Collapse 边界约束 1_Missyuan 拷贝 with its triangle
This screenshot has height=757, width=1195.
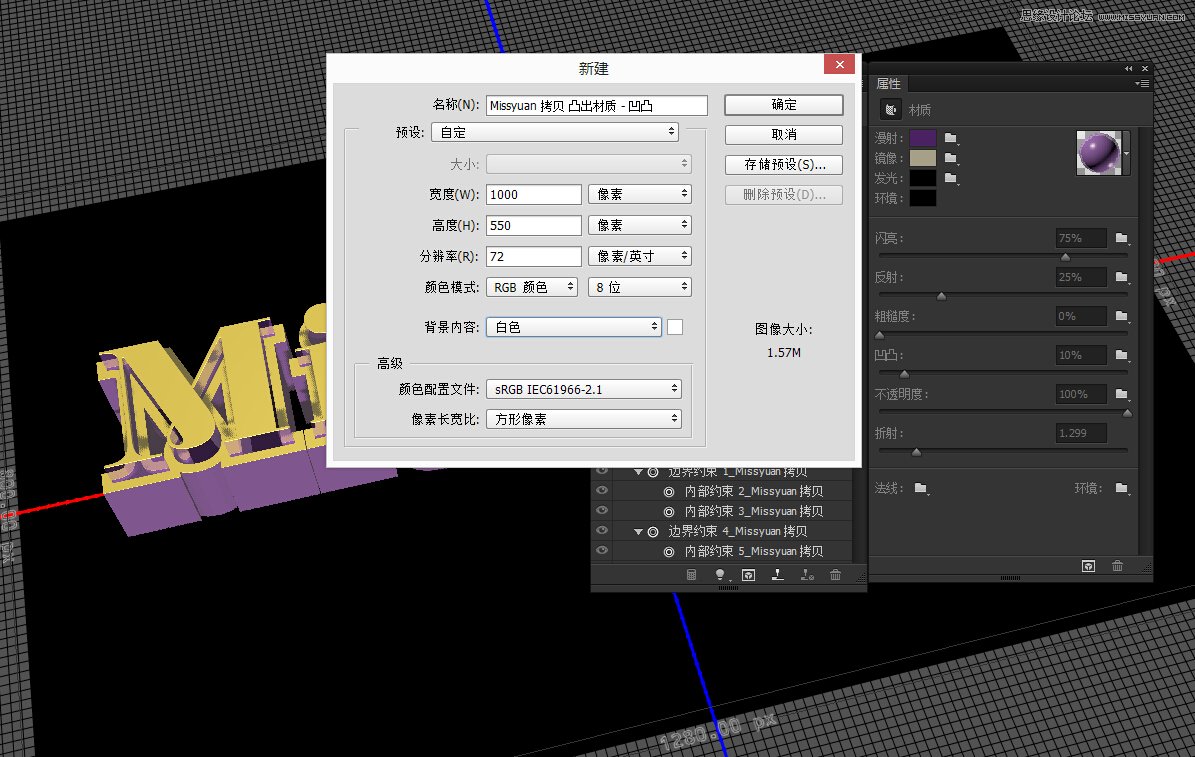click(x=638, y=470)
